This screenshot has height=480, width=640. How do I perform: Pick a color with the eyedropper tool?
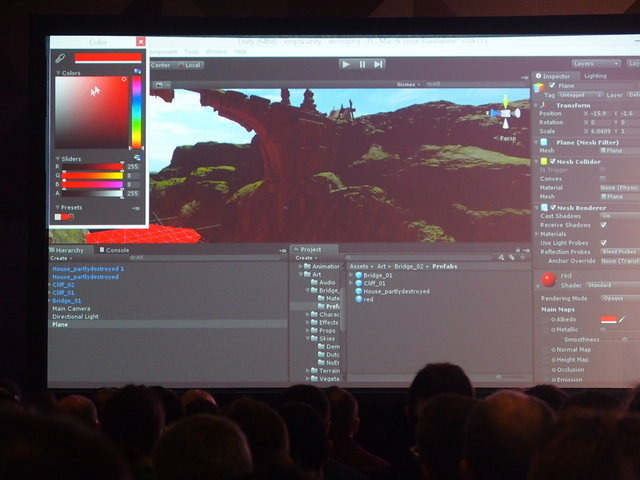[x=60, y=58]
